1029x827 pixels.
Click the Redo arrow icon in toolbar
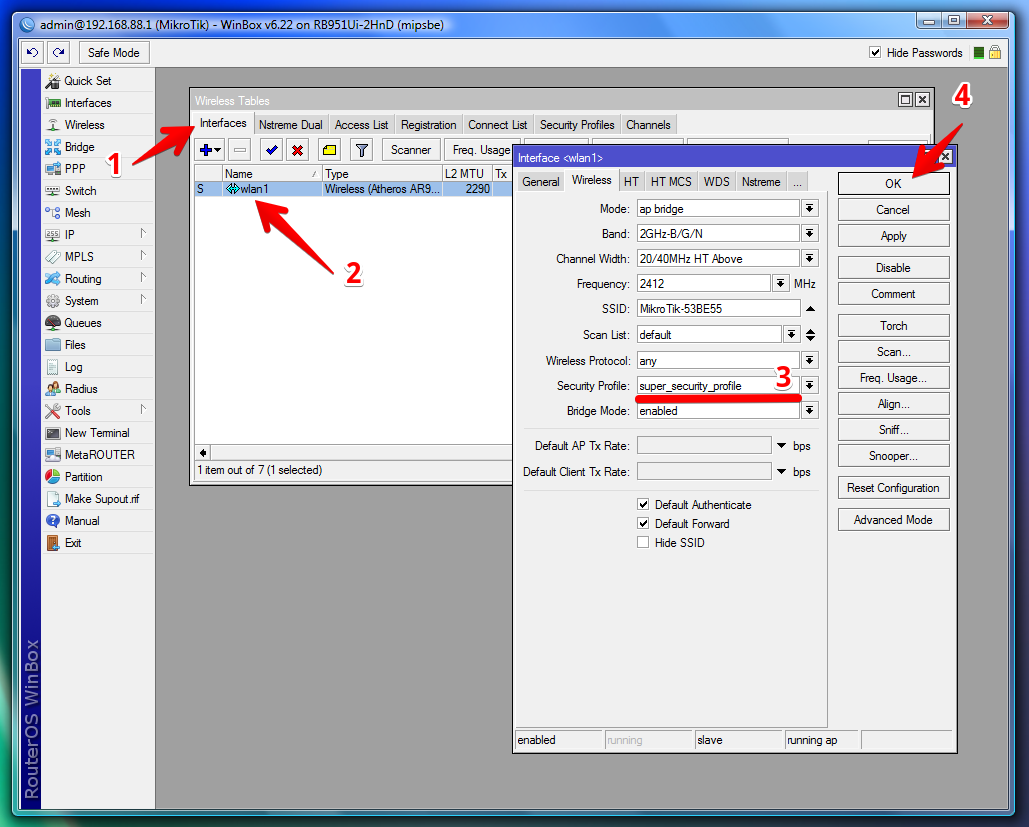(58, 53)
